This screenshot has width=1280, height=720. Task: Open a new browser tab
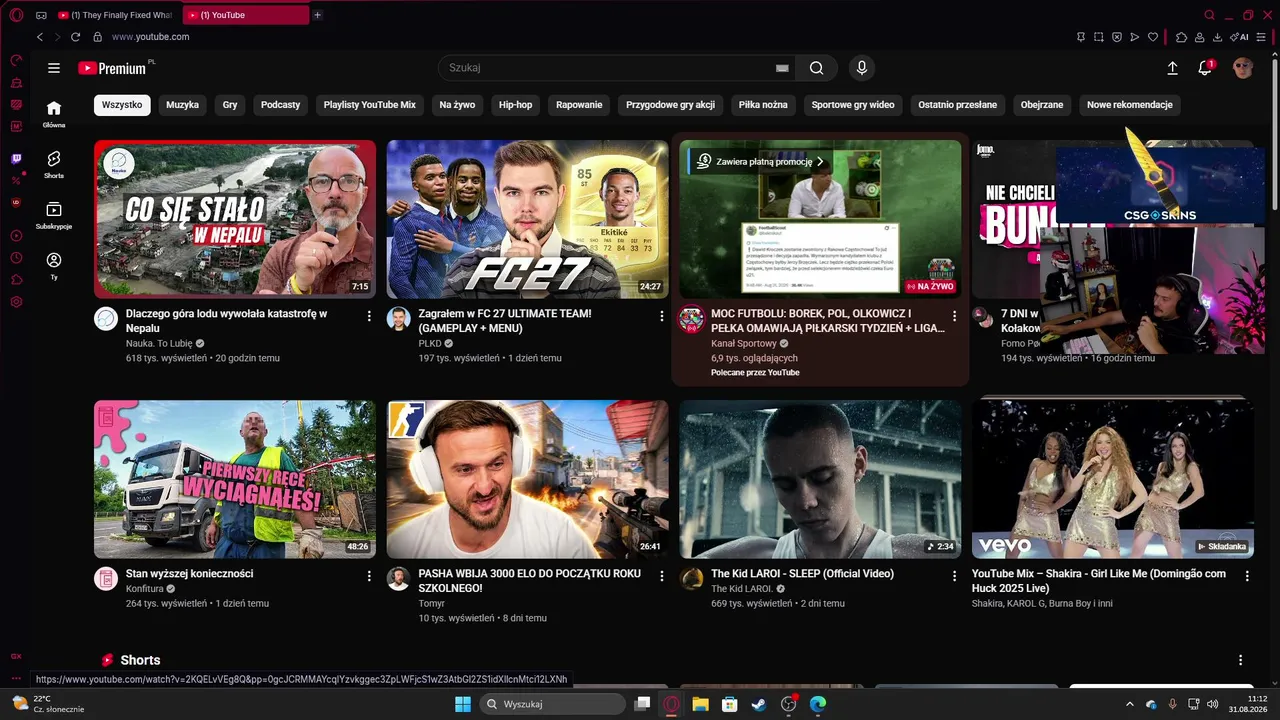click(318, 15)
